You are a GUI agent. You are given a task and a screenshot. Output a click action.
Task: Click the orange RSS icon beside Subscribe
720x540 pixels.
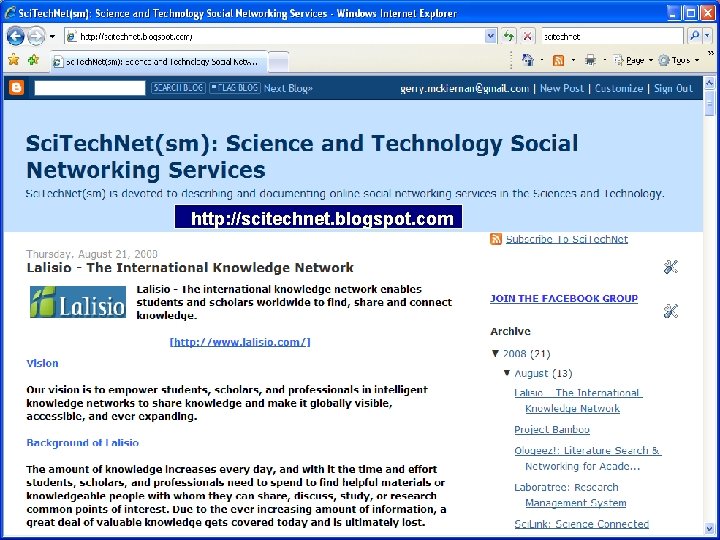pos(495,239)
